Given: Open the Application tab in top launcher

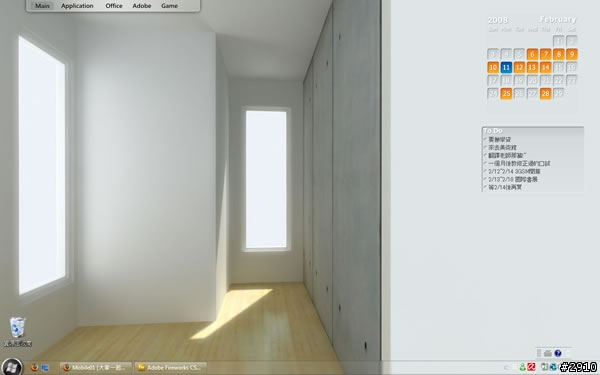Looking at the screenshot, I should point(77,6).
